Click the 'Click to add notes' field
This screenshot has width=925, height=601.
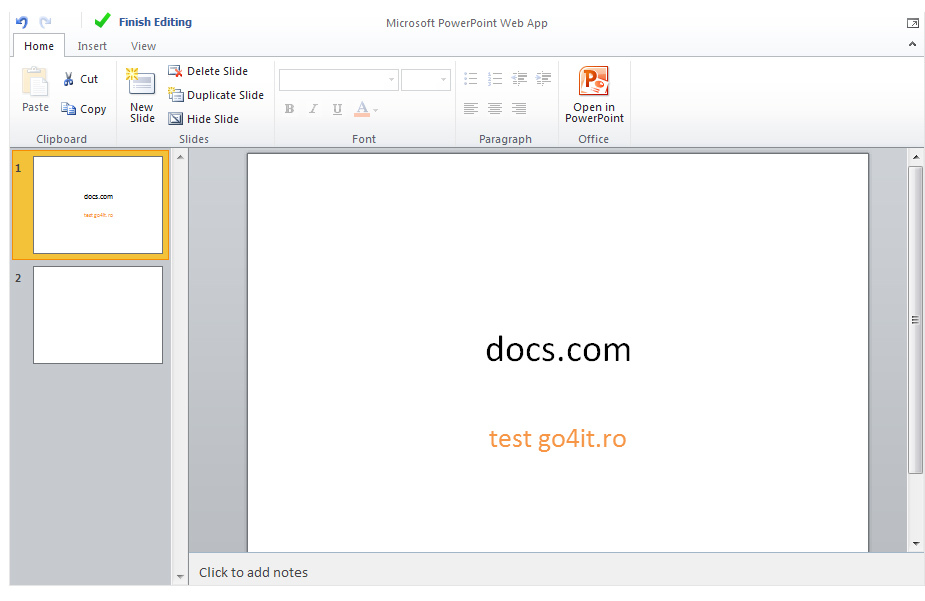tap(556, 572)
